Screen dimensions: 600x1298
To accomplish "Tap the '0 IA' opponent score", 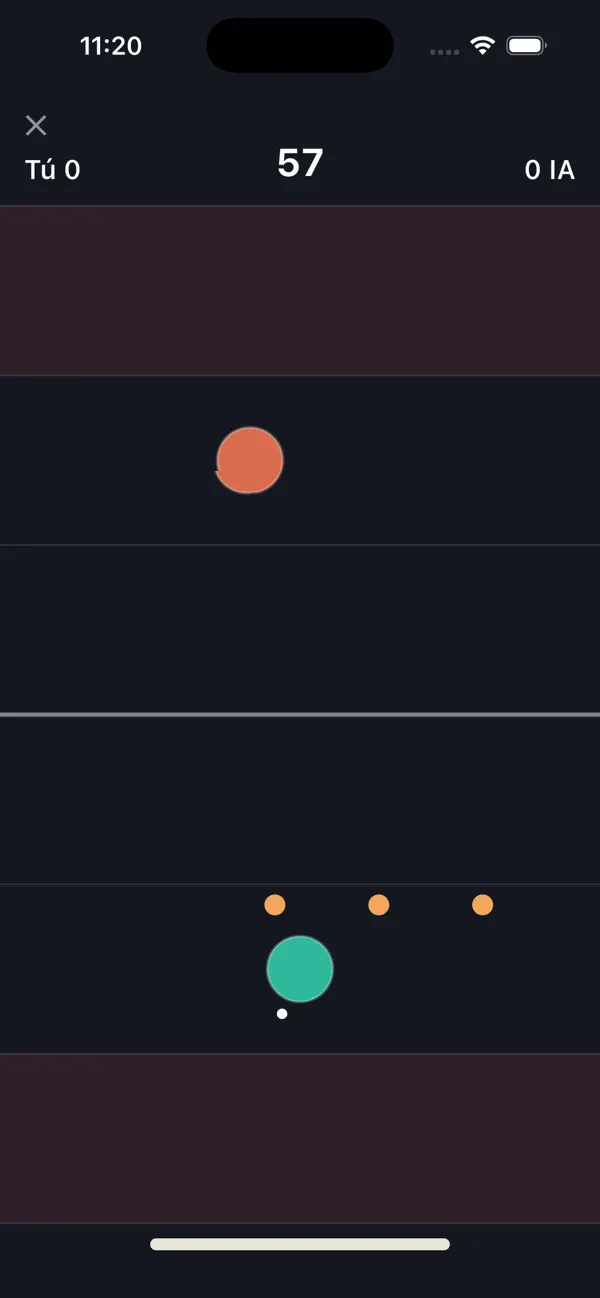I will [x=550, y=170].
